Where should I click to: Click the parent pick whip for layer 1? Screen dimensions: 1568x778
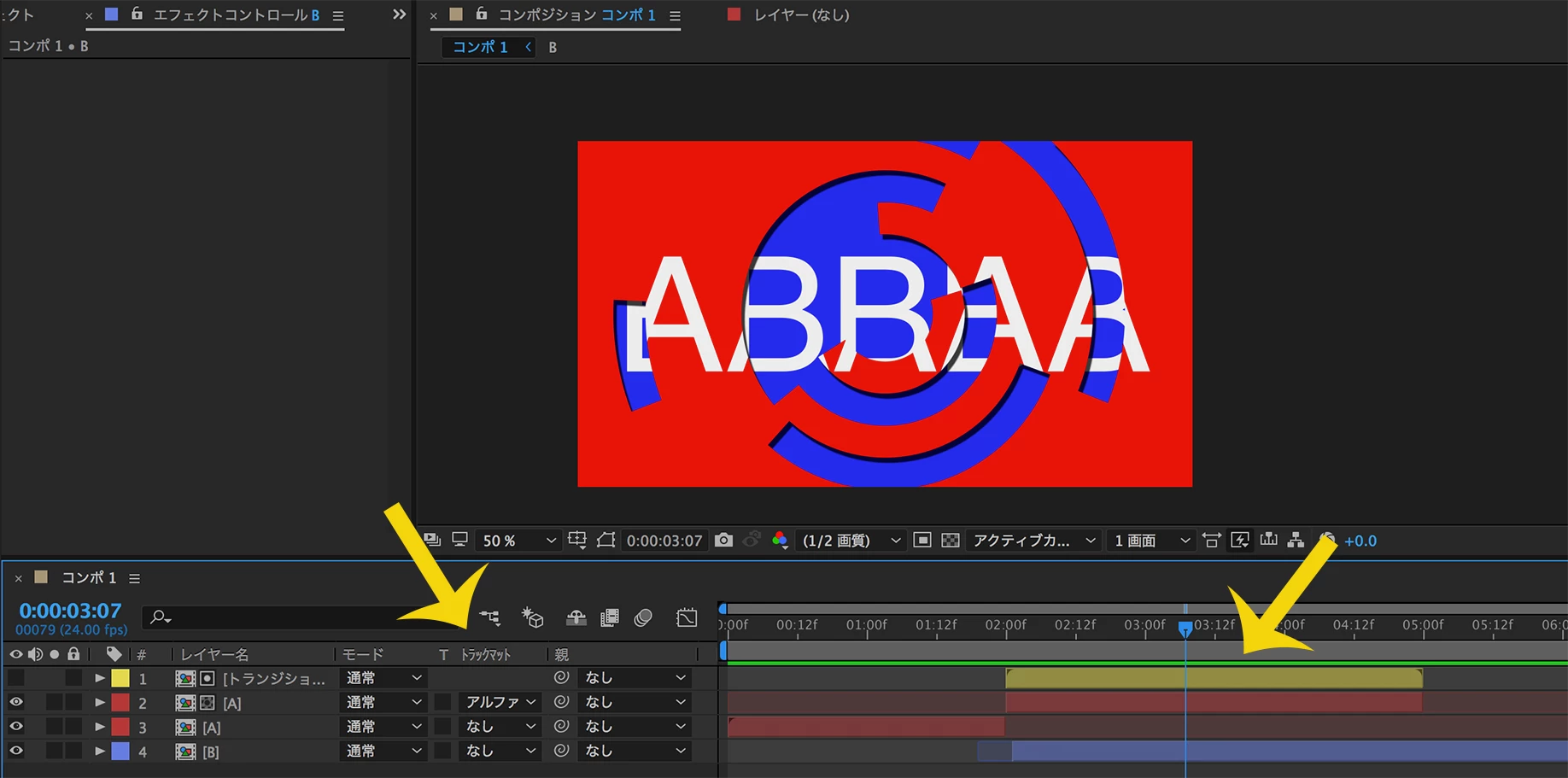pyautogui.click(x=561, y=677)
